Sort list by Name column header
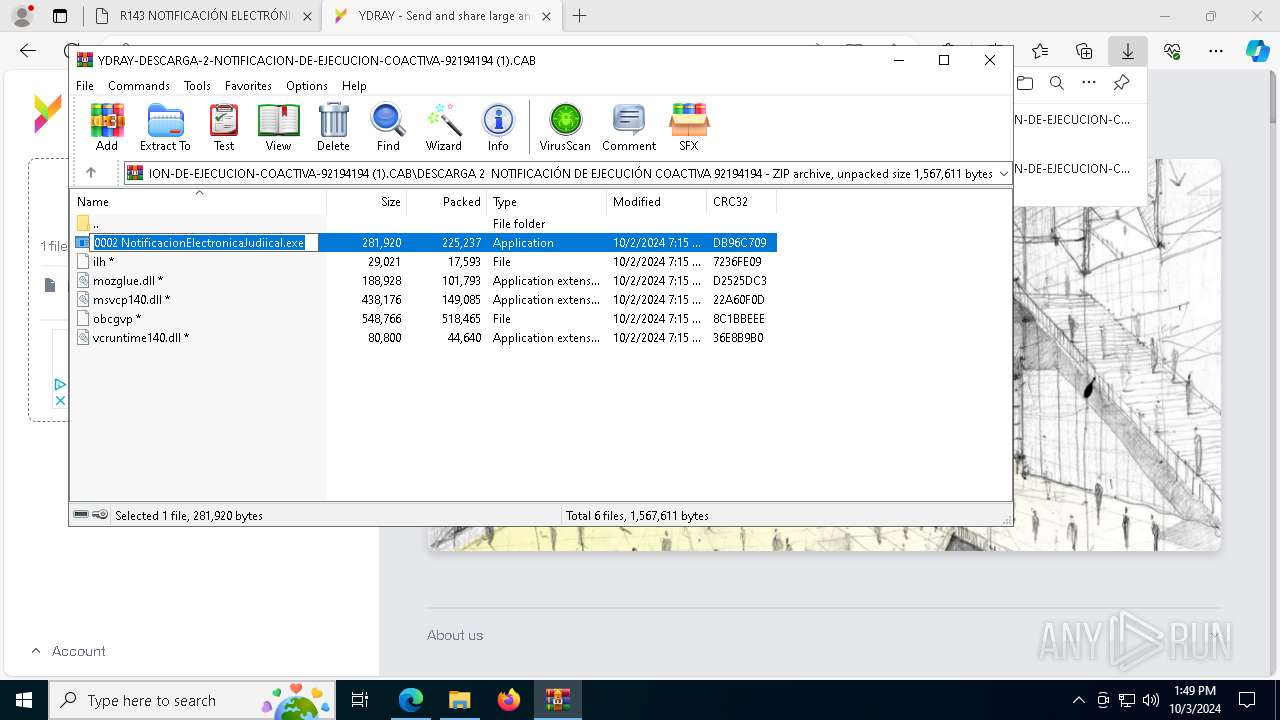The height and width of the screenshot is (720, 1280). pos(198,201)
